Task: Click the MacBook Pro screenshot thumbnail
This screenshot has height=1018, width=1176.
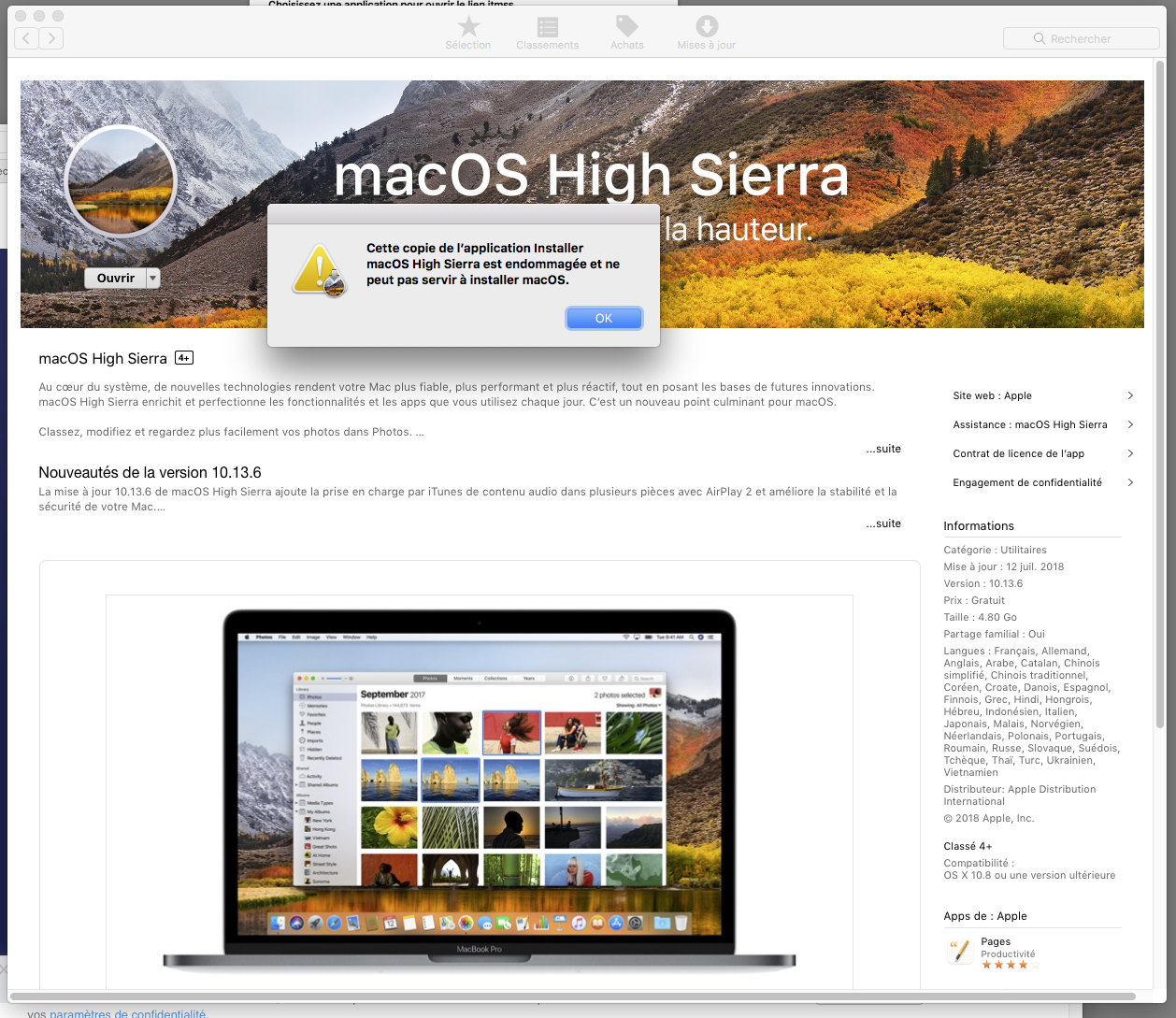Action: coord(480,792)
